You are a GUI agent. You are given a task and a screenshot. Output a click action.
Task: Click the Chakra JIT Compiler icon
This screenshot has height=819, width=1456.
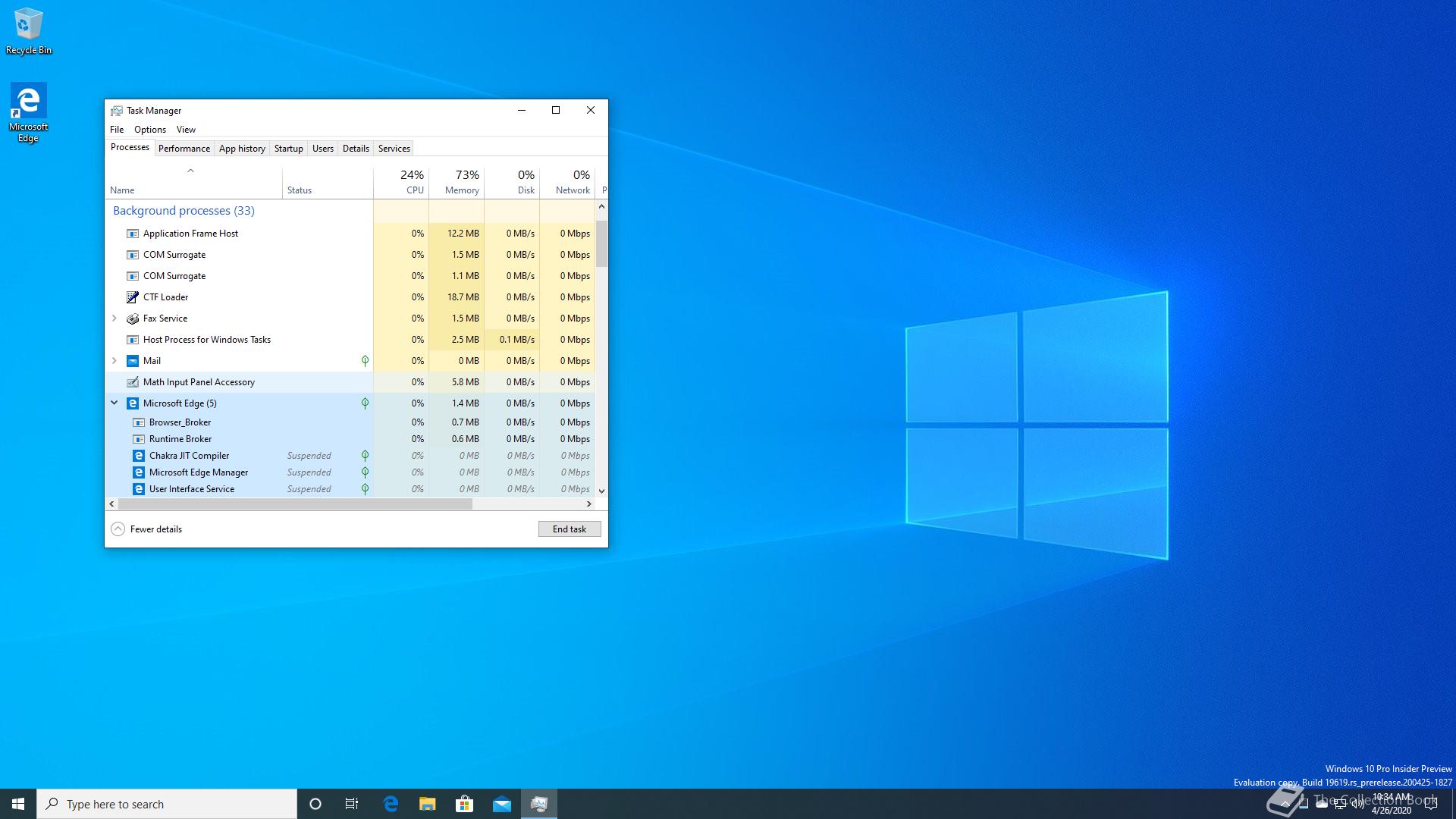(x=139, y=456)
